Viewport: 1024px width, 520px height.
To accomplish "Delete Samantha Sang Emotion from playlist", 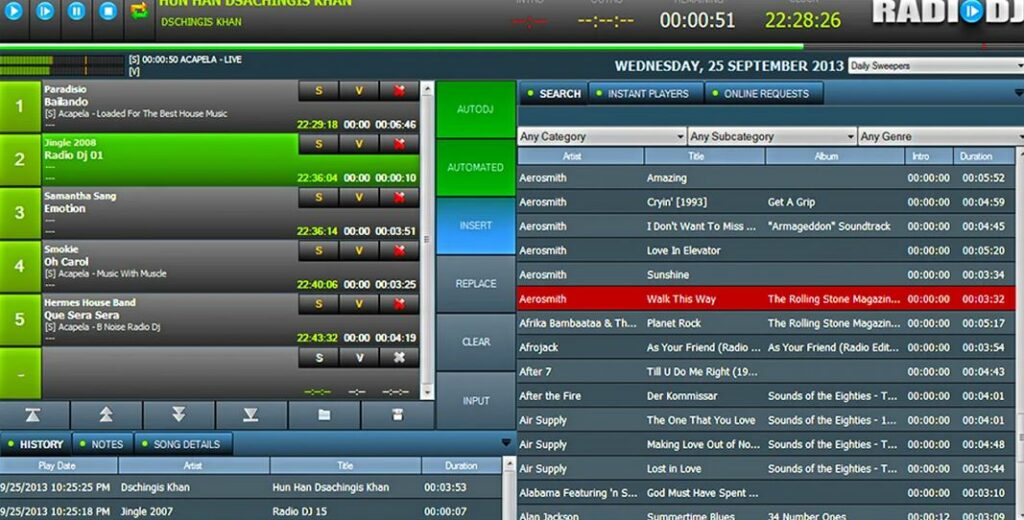I will pyautogui.click(x=399, y=197).
